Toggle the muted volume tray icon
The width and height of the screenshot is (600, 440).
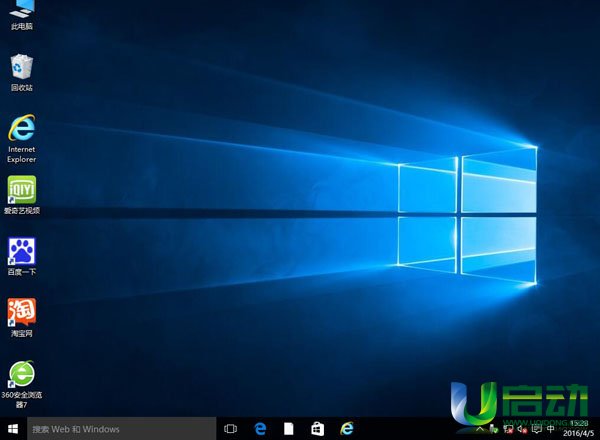(522, 429)
